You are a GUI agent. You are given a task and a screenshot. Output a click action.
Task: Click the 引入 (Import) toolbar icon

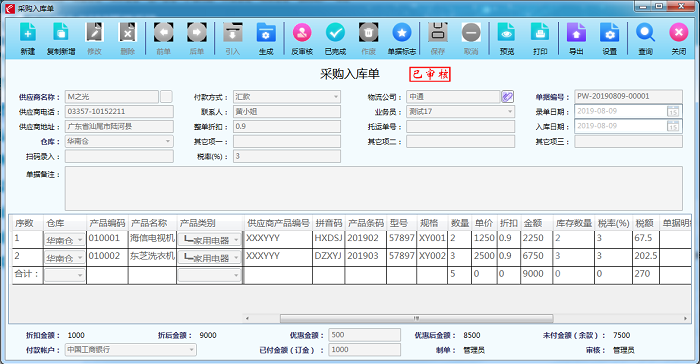click(233, 33)
